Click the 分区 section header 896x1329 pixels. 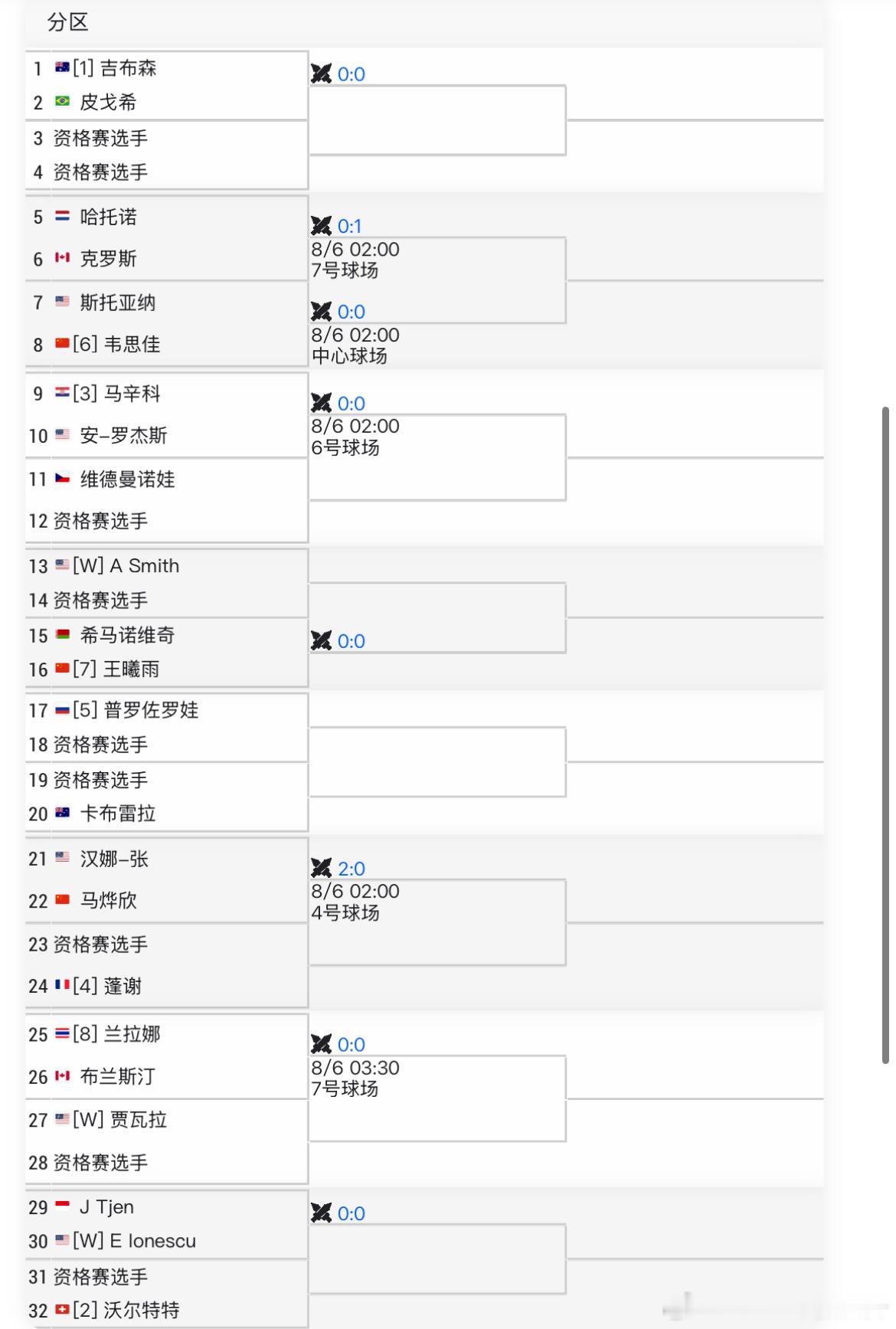pos(68,22)
